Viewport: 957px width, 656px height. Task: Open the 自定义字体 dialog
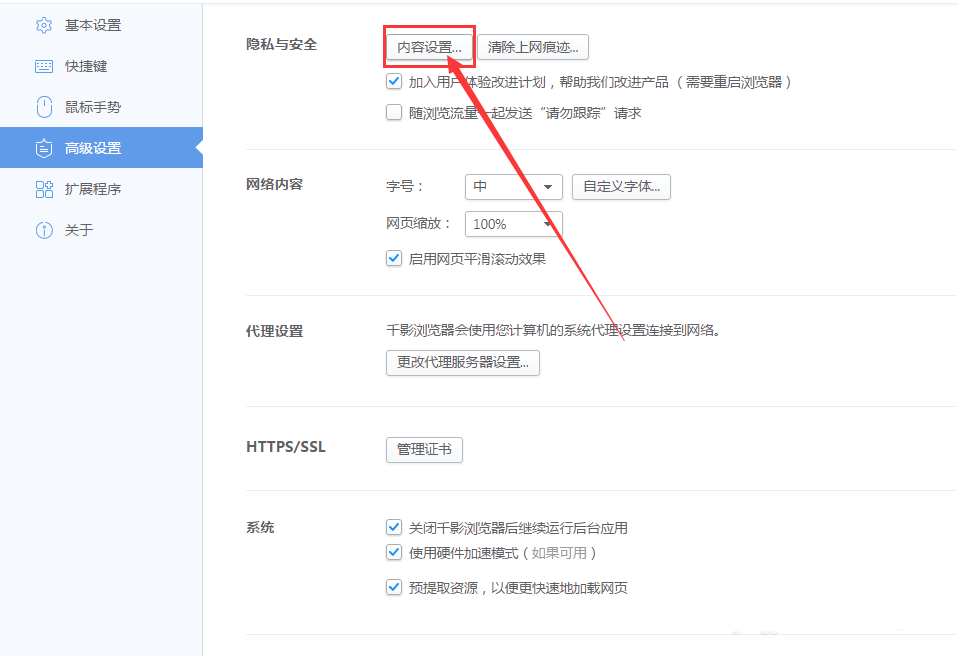[621, 186]
